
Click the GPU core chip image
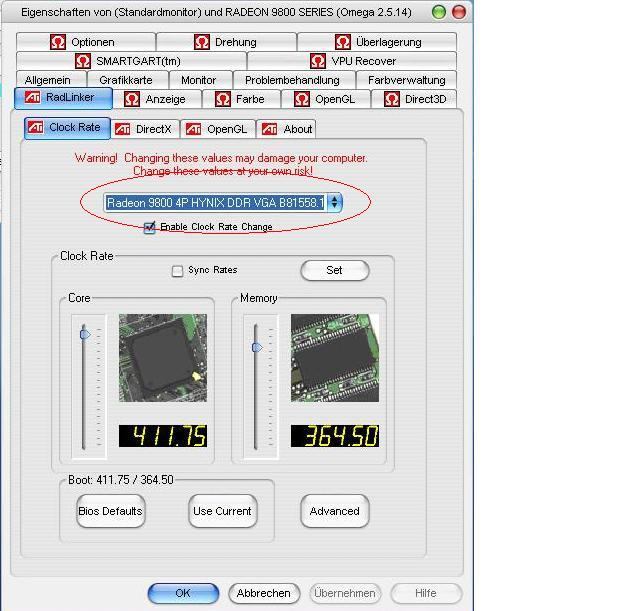tap(163, 358)
